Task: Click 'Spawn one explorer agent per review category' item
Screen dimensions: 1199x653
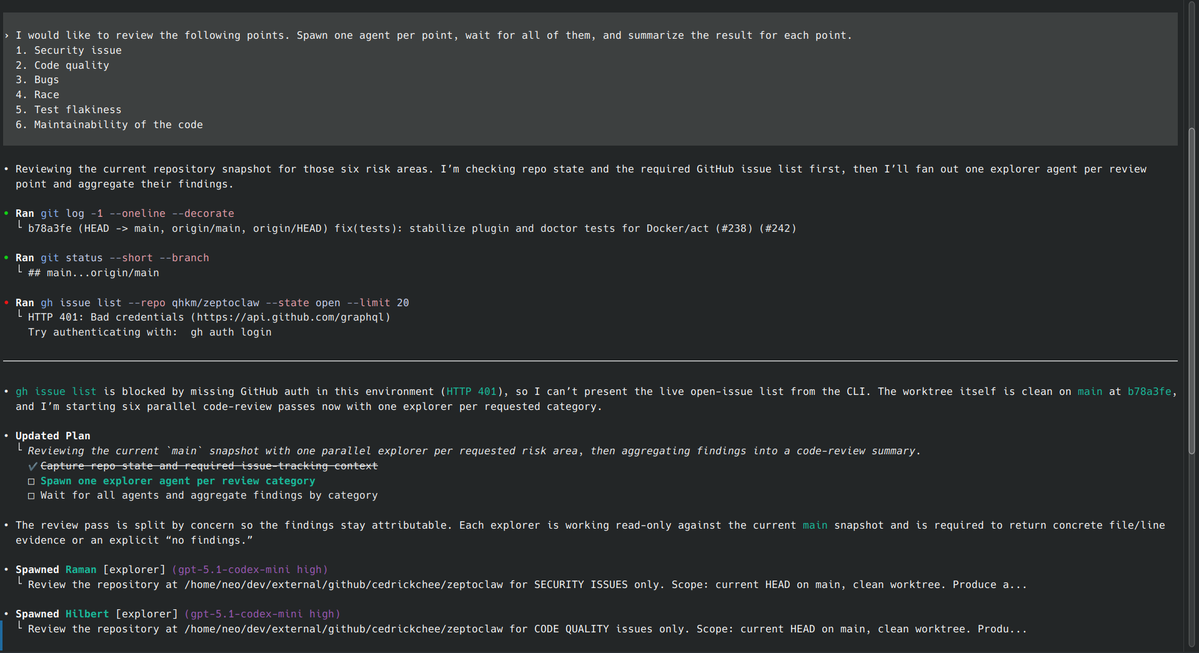Action: pos(177,481)
